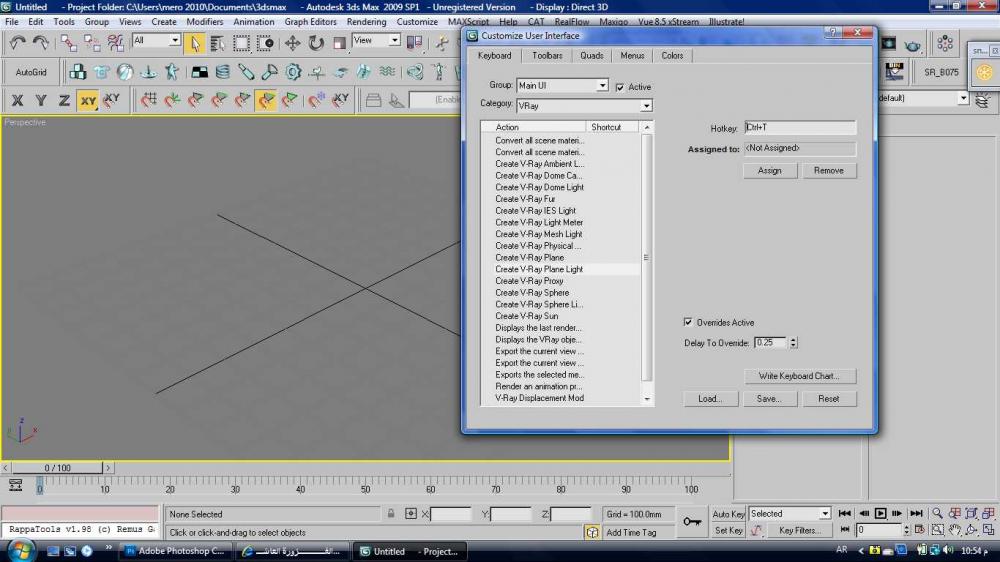Toggle the Active checkbox for Main UI
Image resolution: width=1000 pixels, height=562 pixels.
click(x=620, y=87)
